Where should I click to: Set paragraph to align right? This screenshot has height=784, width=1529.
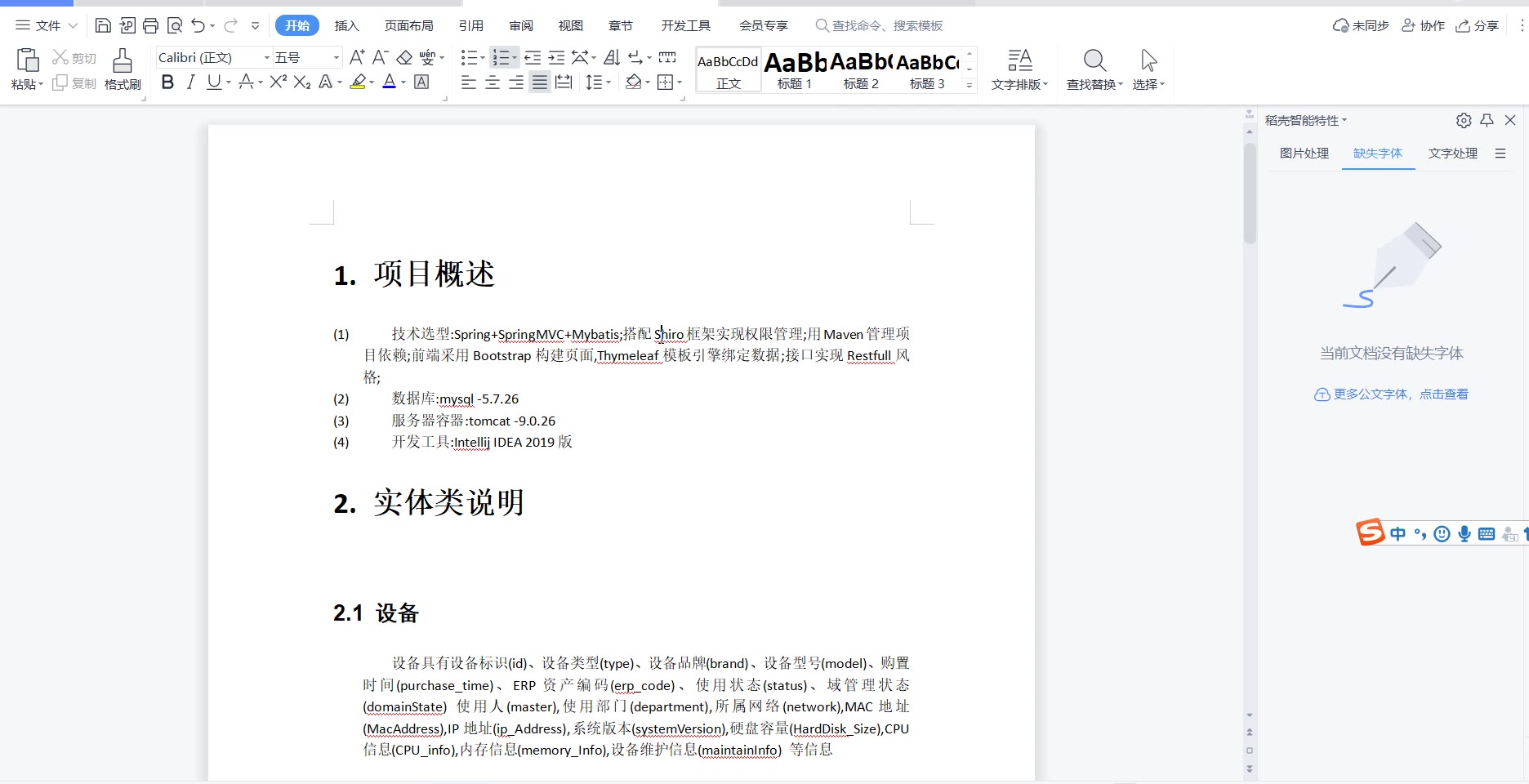(516, 82)
